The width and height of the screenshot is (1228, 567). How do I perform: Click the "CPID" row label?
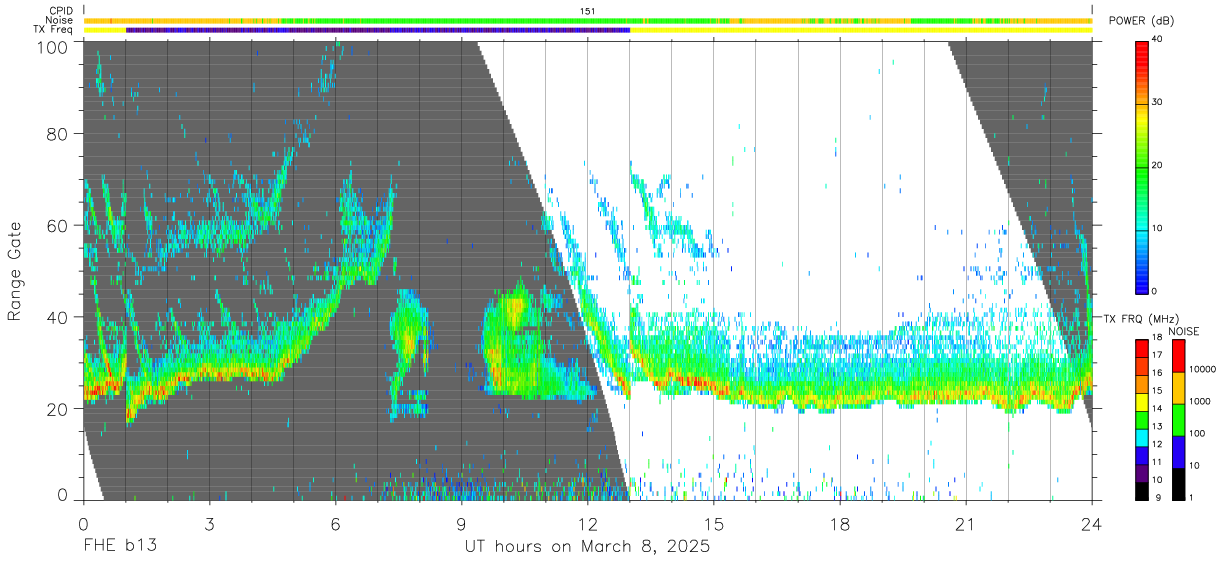click(x=61, y=10)
